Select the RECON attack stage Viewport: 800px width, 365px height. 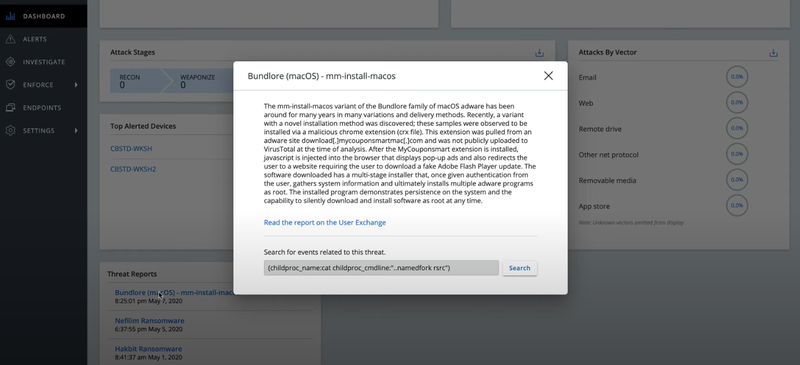coord(136,81)
